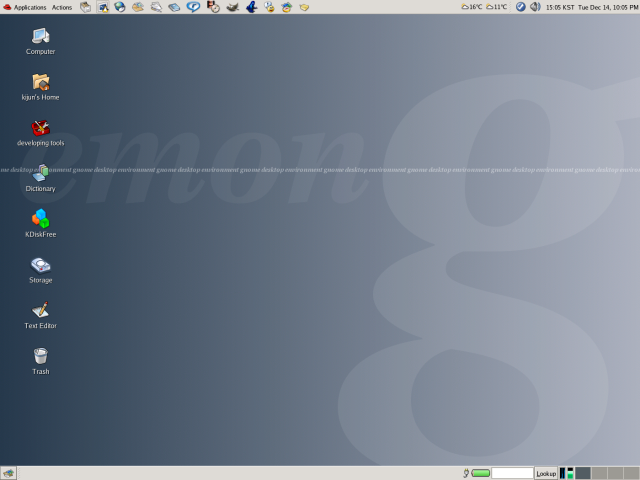This screenshot has height=480, width=640.
Task: Click the green battery charge indicator
Action: coord(480,473)
